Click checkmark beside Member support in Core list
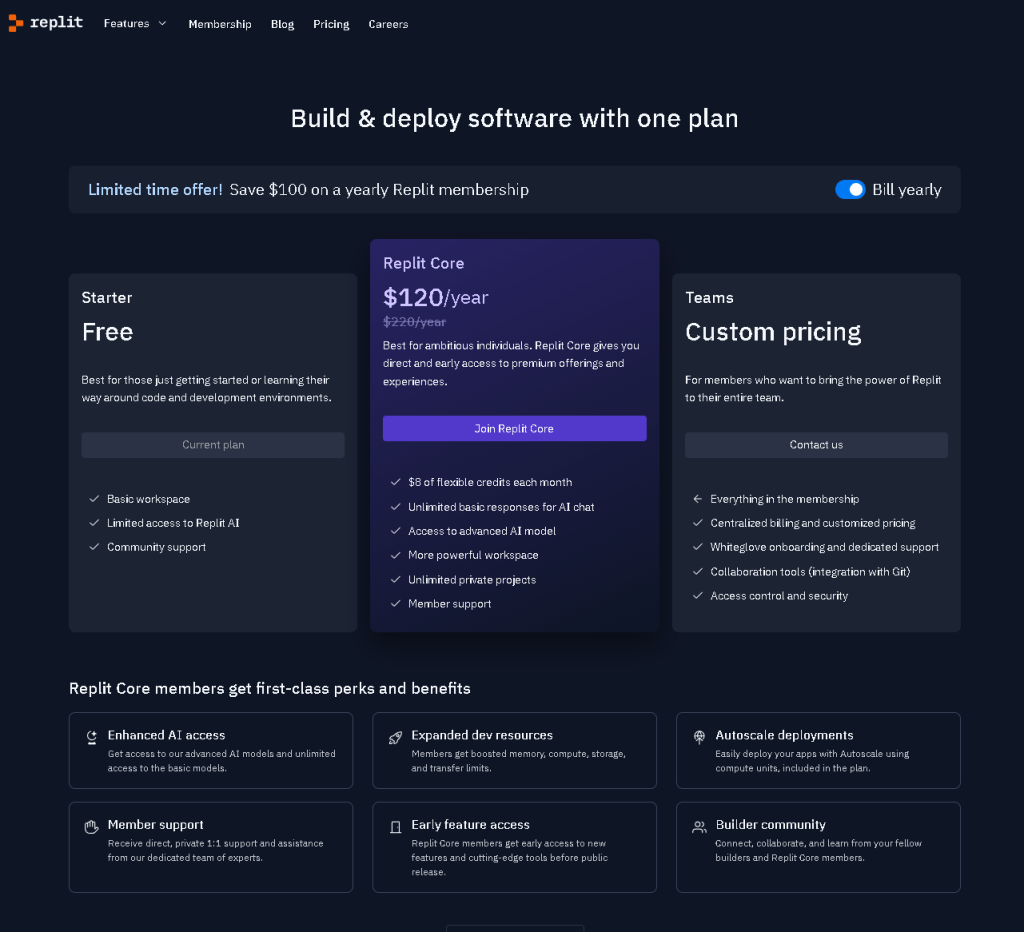The width and height of the screenshot is (1024, 932). pos(395,603)
